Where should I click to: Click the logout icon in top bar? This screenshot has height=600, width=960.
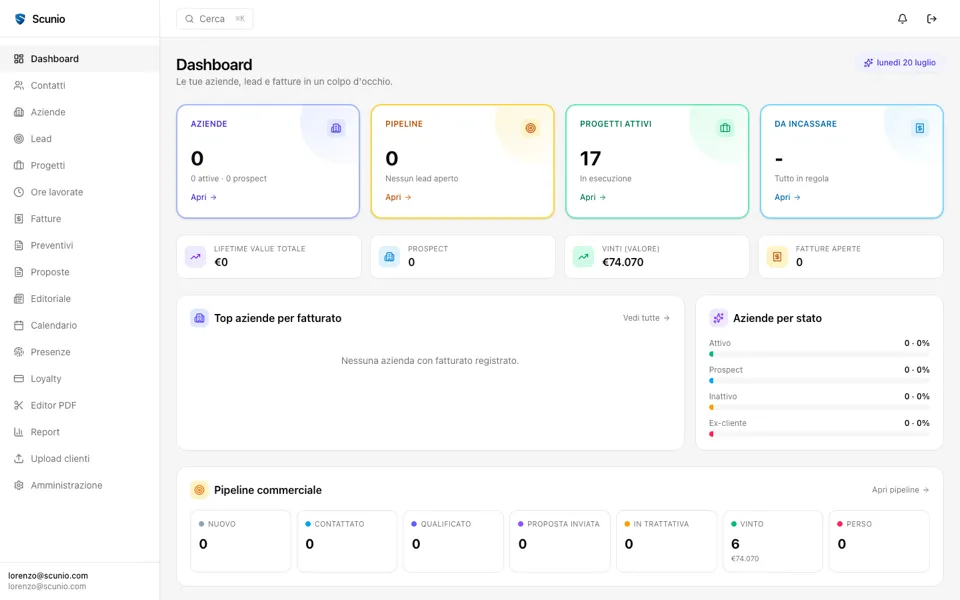pos(932,19)
